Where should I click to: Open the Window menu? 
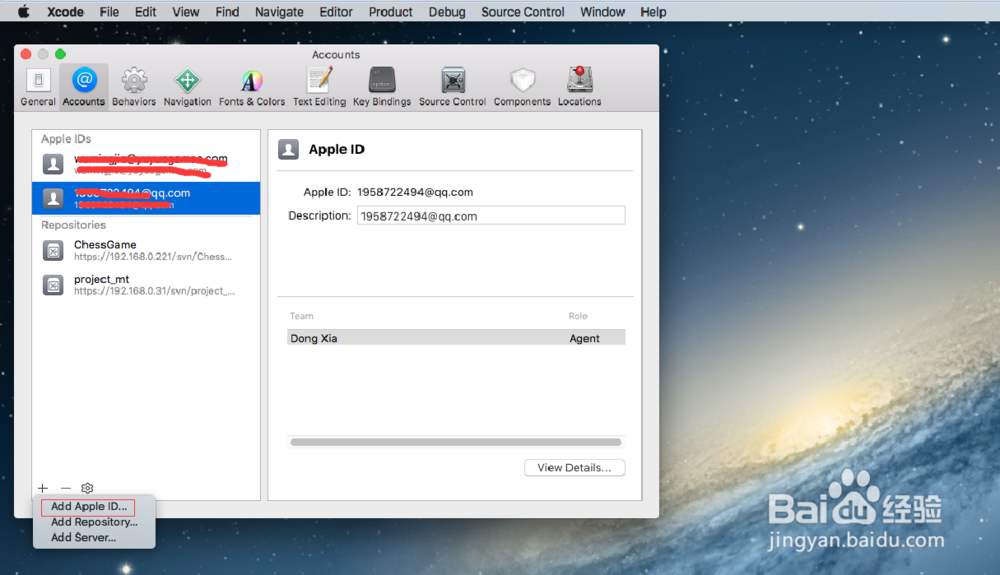(x=602, y=11)
